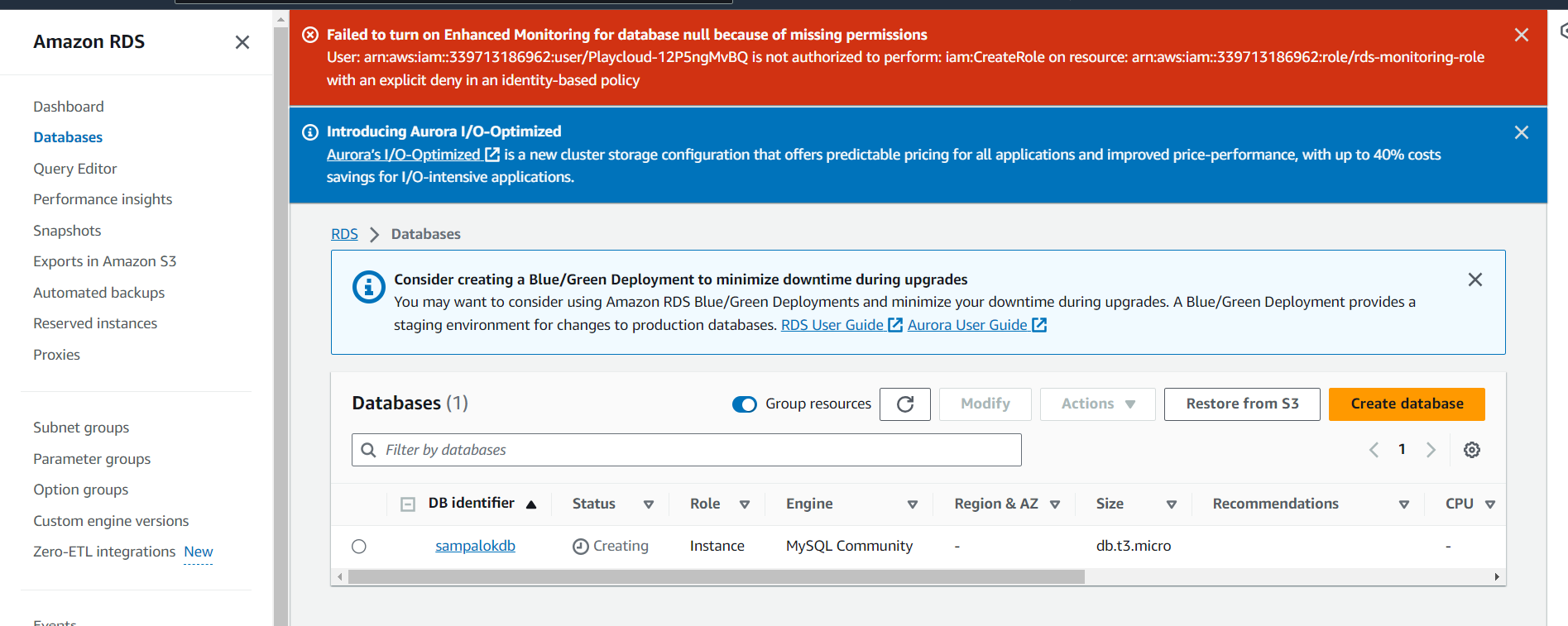Image resolution: width=1568 pixels, height=626 pixels.
Task: Open the Actions dropdown
Action: pos(1096,404)
